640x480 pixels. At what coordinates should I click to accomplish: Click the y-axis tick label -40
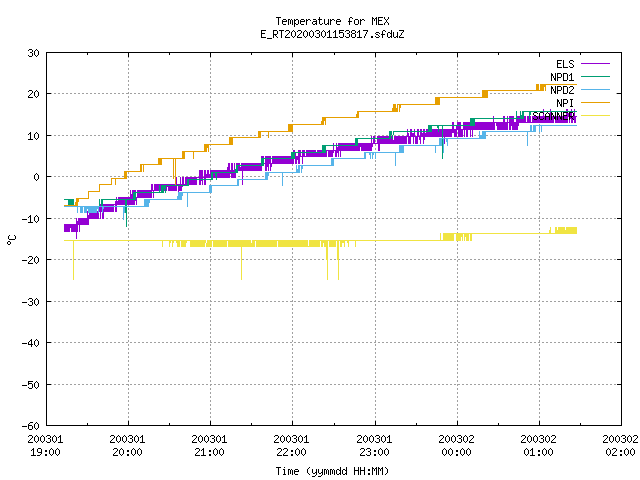31,343
